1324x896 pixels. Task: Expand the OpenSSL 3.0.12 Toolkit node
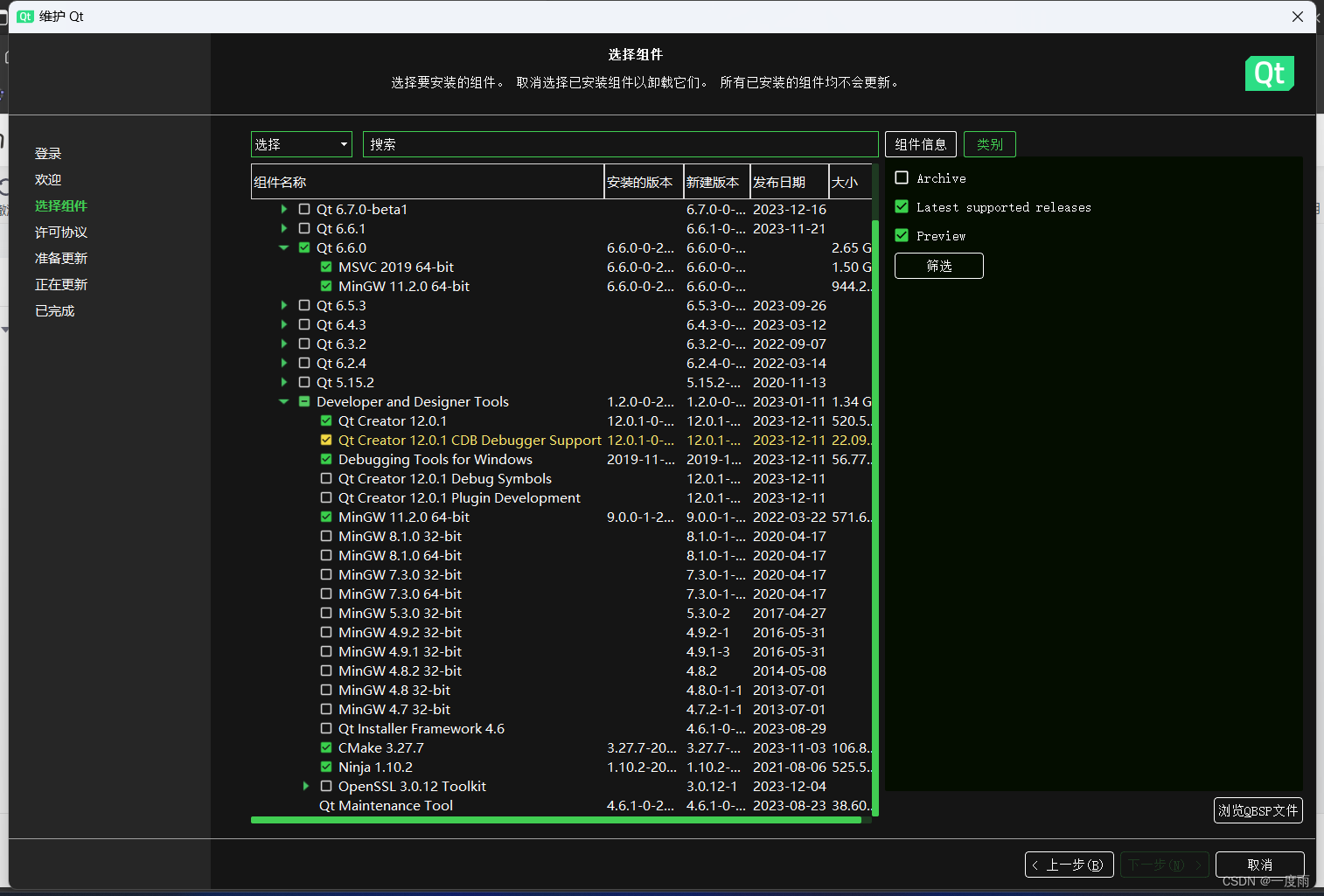click(306, 786)
